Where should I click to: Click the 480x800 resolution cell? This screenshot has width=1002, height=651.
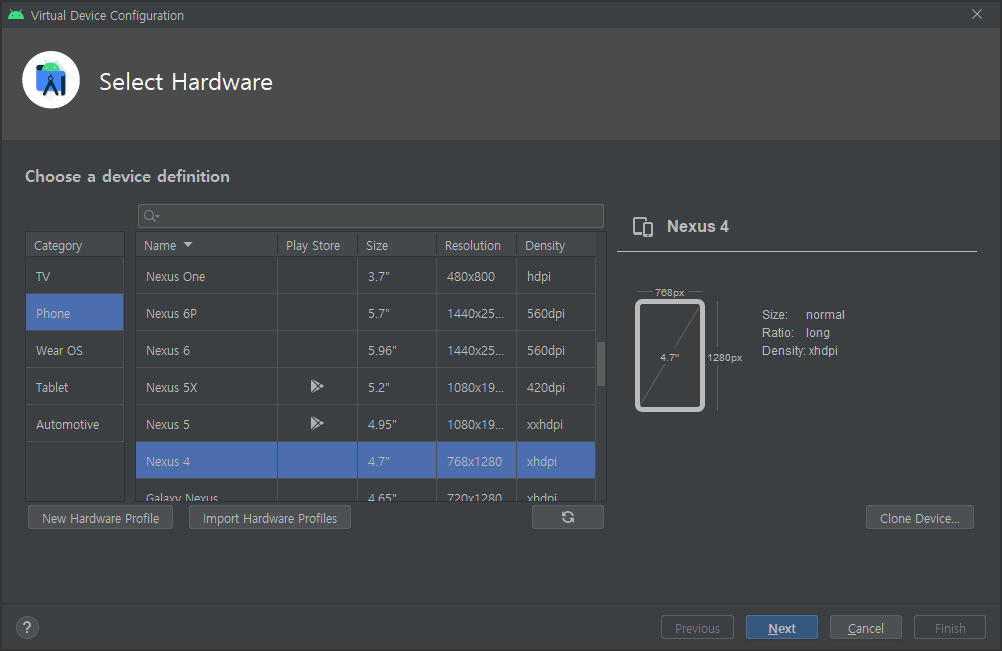pos(476,276)
